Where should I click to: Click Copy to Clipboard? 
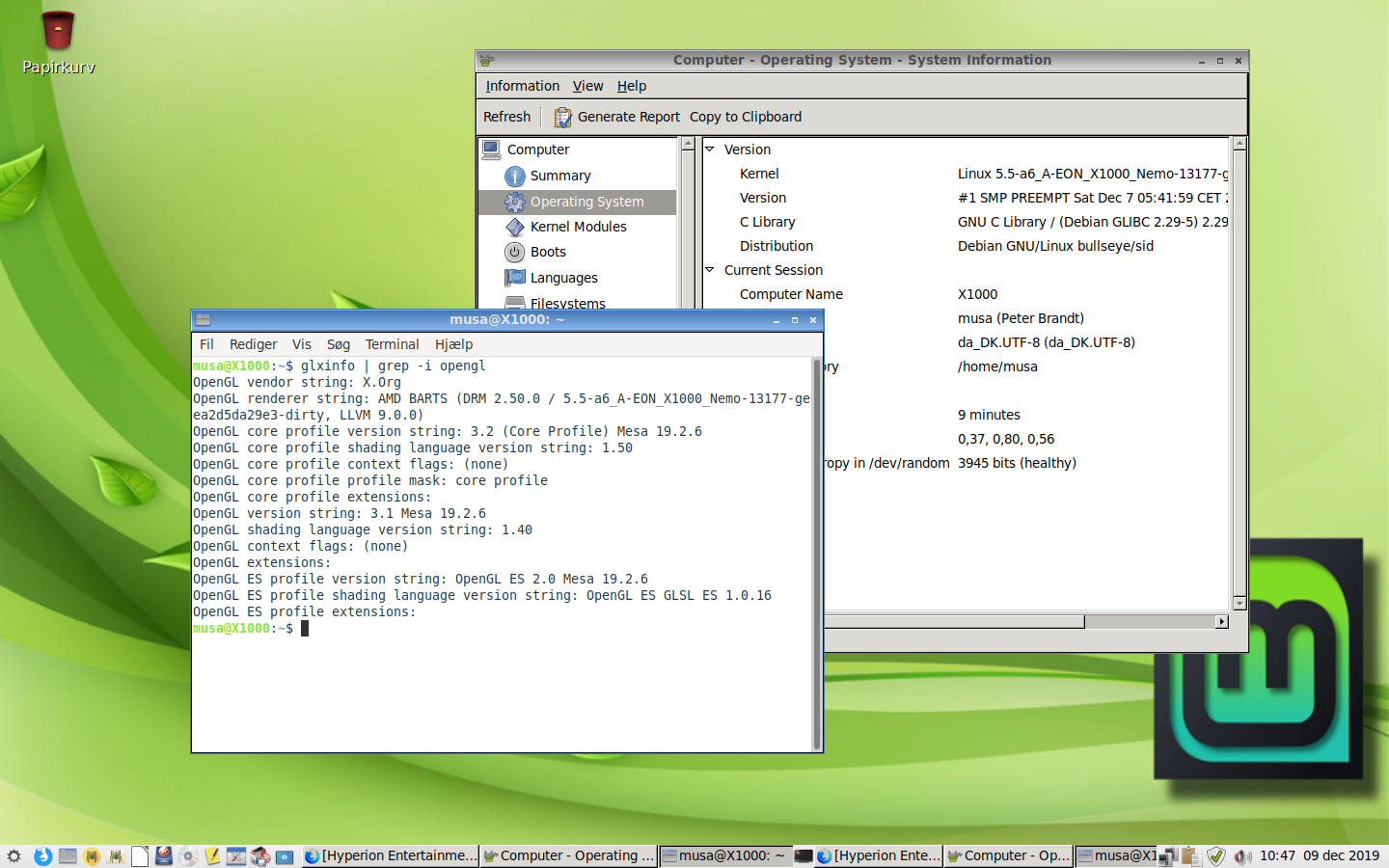pos(745,117)
